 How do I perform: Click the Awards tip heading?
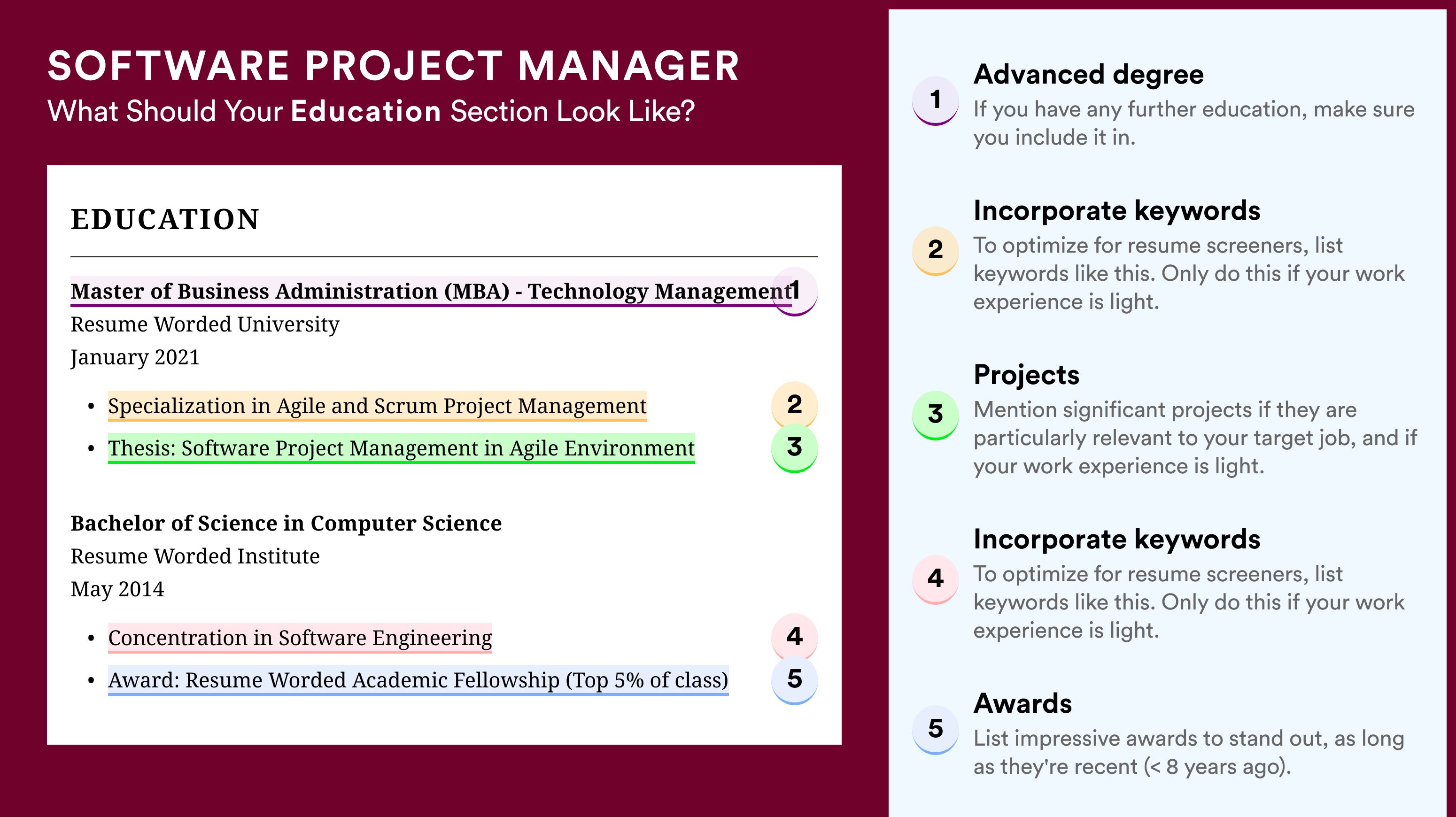pyautogui.click(x=1022, y=703)
